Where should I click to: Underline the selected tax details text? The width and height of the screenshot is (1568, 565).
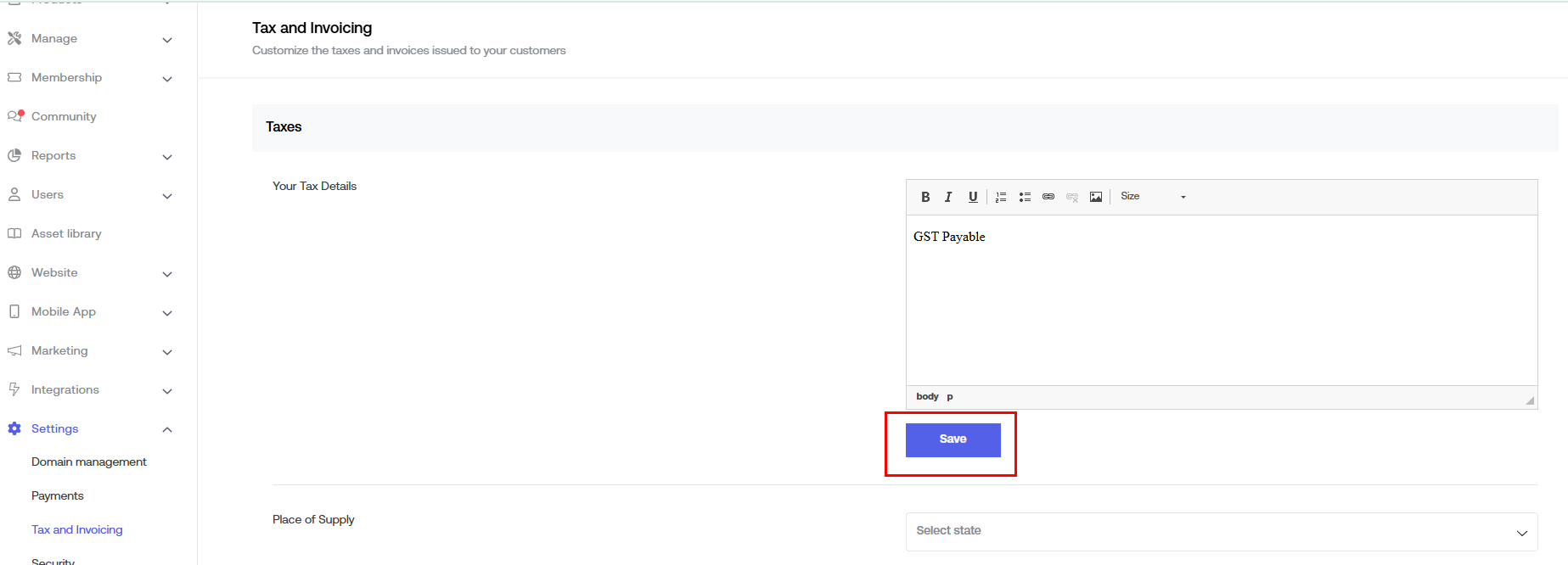pos(973,197)
